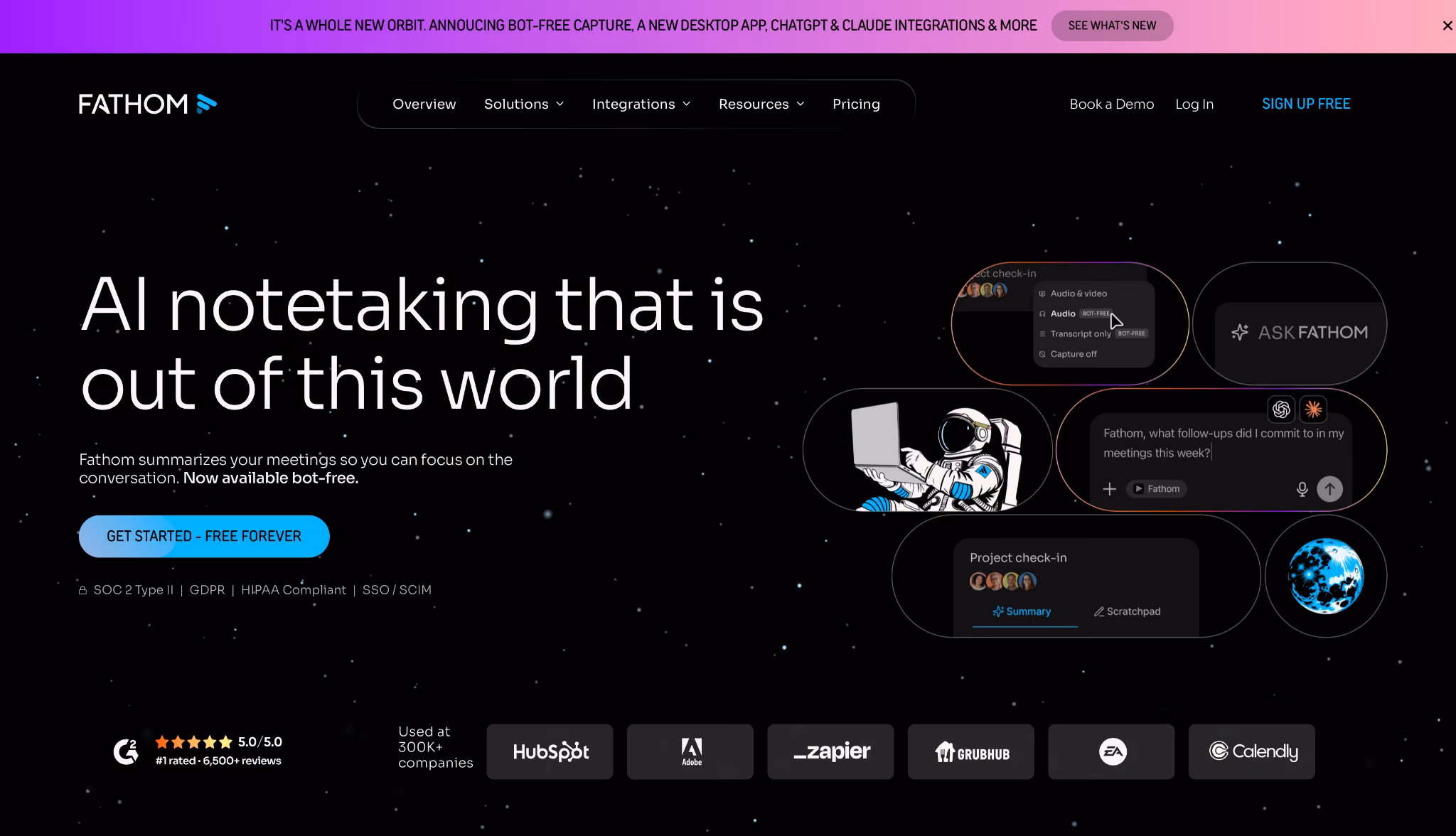
Task: Click the Log In link
Action: pyautogui.click(x=1194, y=104)
